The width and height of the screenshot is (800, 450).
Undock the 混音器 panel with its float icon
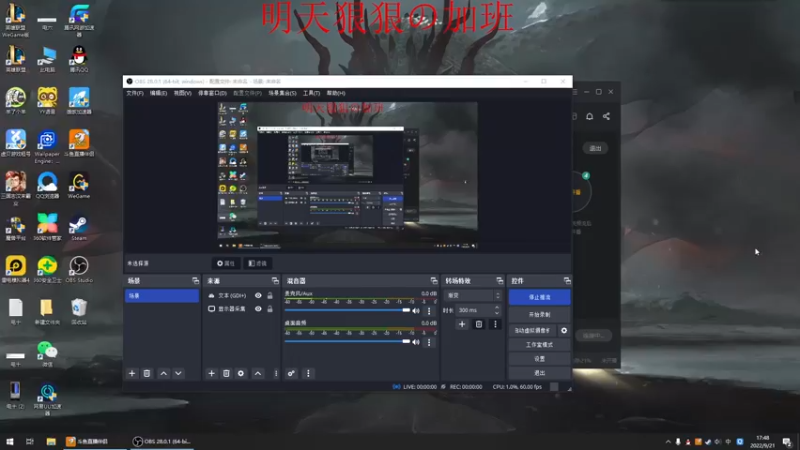[x=434, y=281]
